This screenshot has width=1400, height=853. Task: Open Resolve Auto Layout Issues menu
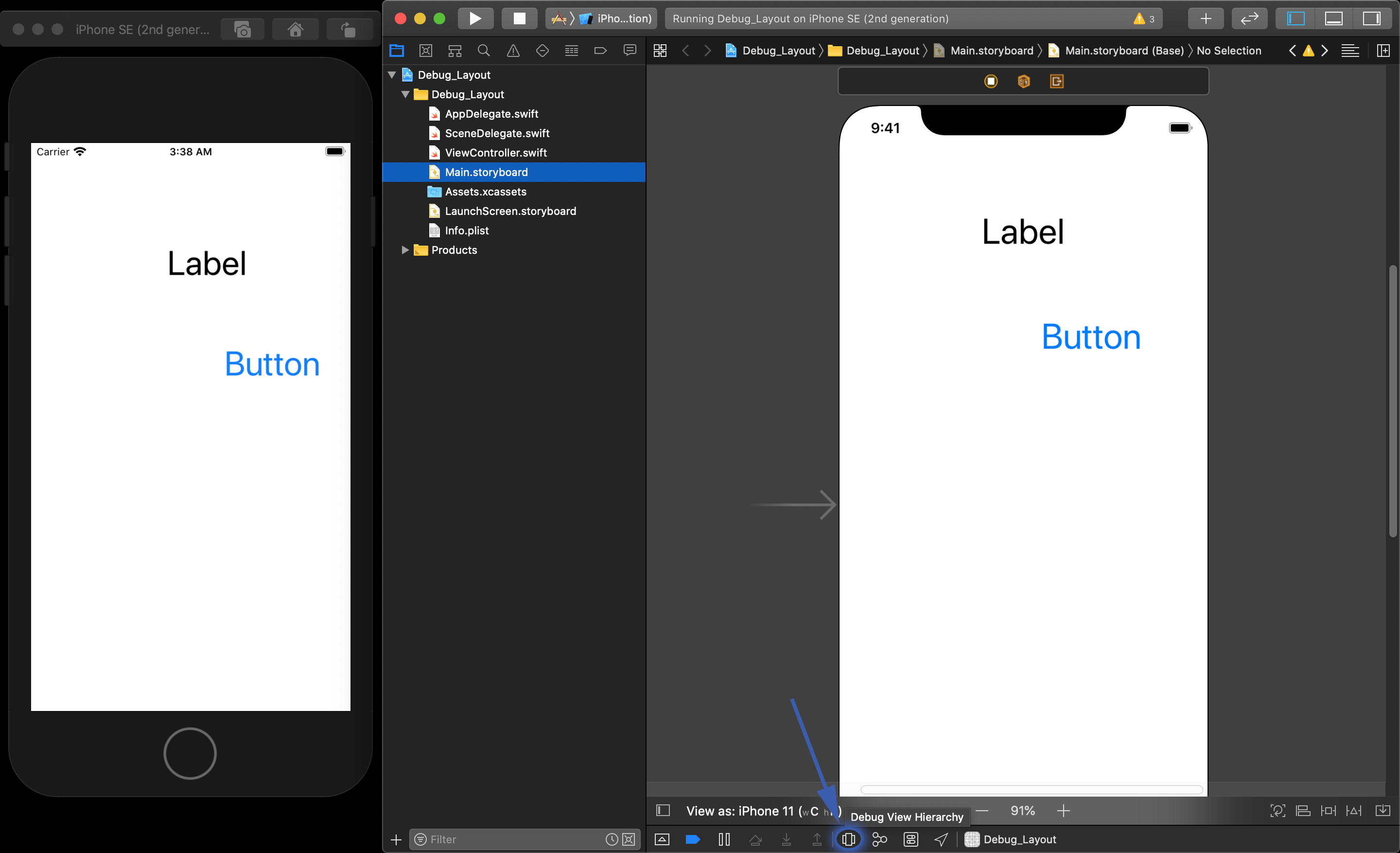[x=1354, y=811]
